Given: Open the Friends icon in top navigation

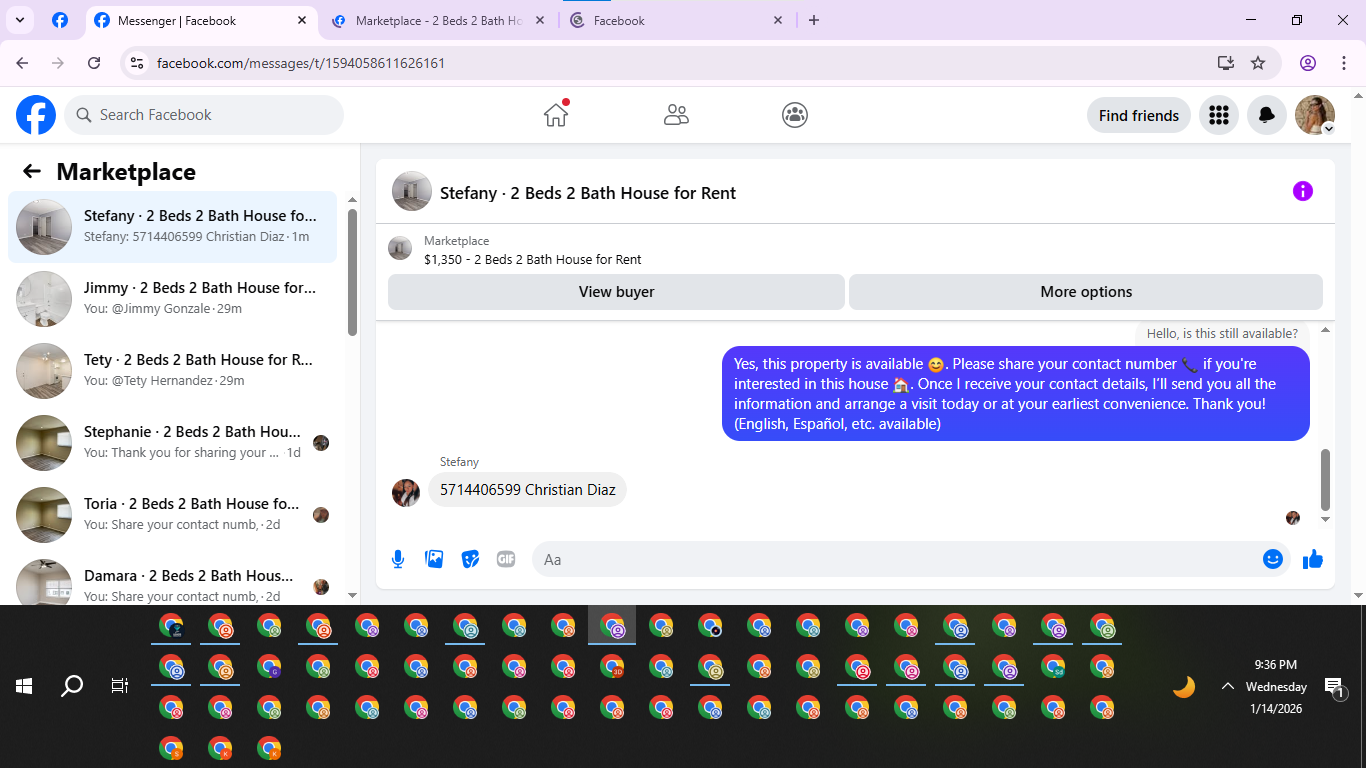Looking at the screenshot, I should pyautogui.click(x=676, y=115).
